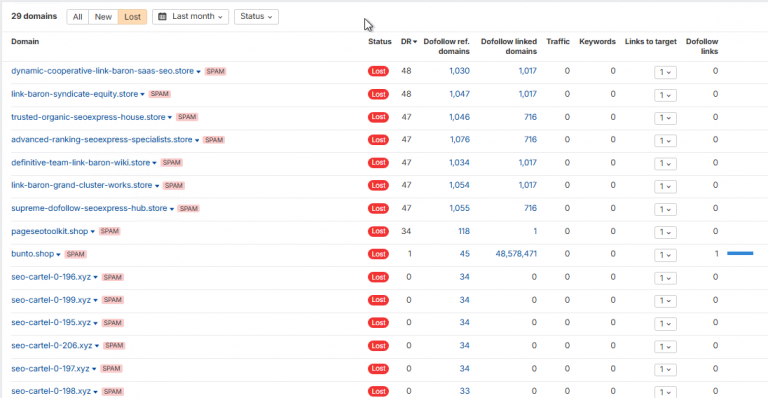This screenshot has height=398, width=768.
Task: Click Lost status badge for seo-cartel-0-206.xyz
Action: click(378, 346)
